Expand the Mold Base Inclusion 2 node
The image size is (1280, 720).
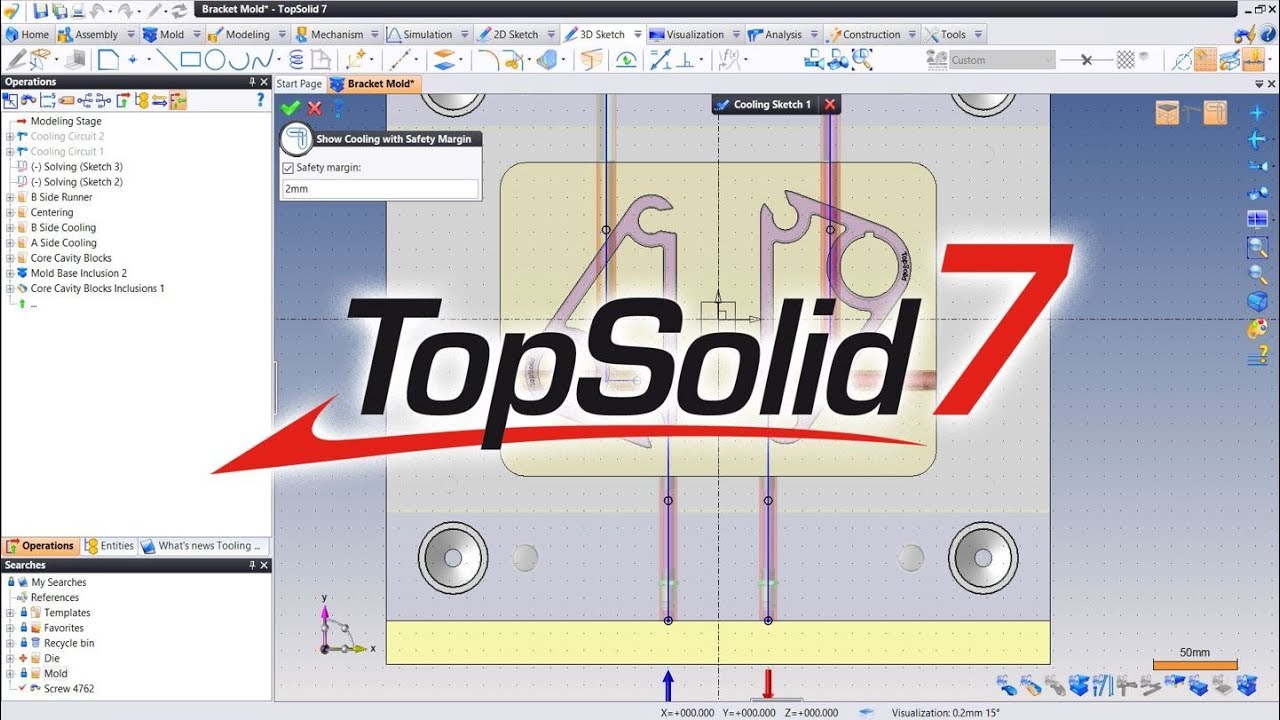point(10,273)
